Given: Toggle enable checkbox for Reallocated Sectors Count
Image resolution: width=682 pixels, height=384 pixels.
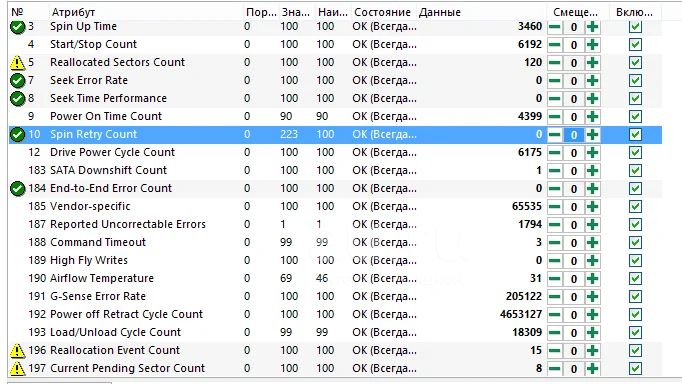Looking at the screenshot, I should (x=635, y=63).
